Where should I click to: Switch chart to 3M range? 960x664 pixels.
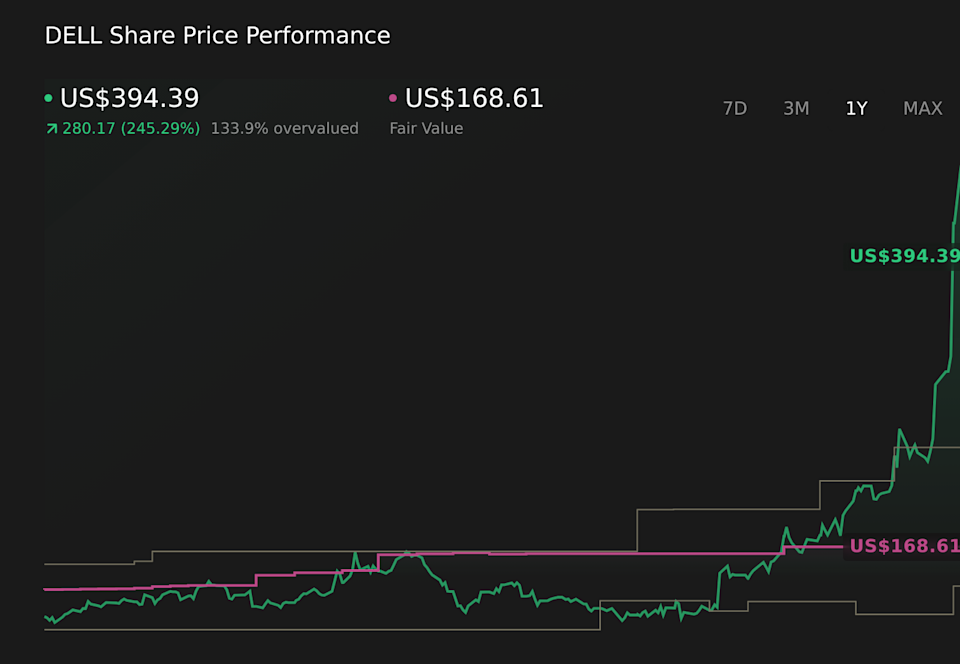point(796,109)
